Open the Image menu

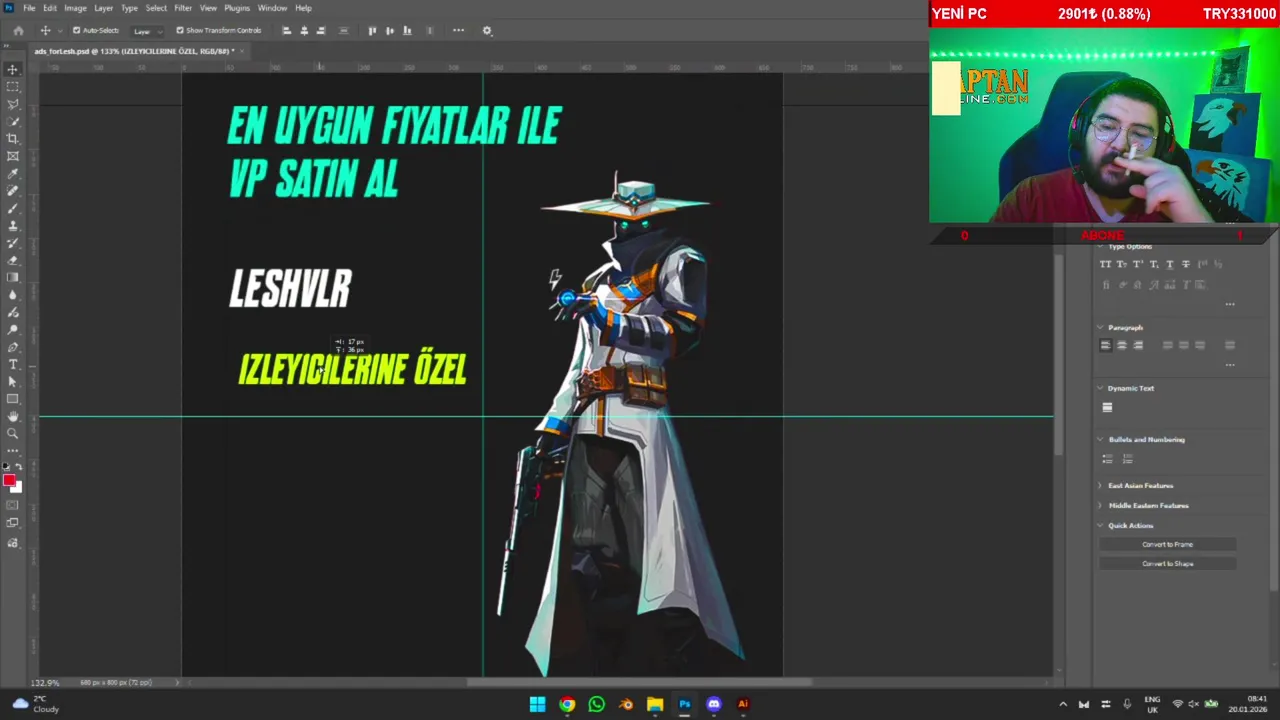(x=75, y=8)
